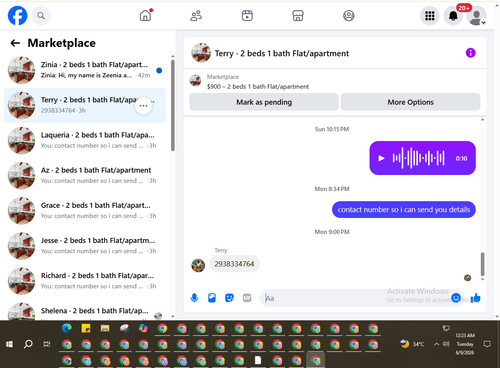Click the listing thumbnail beside Marketplace label
The height and width of the screenshot is (368, 500).
click(195, 80)
